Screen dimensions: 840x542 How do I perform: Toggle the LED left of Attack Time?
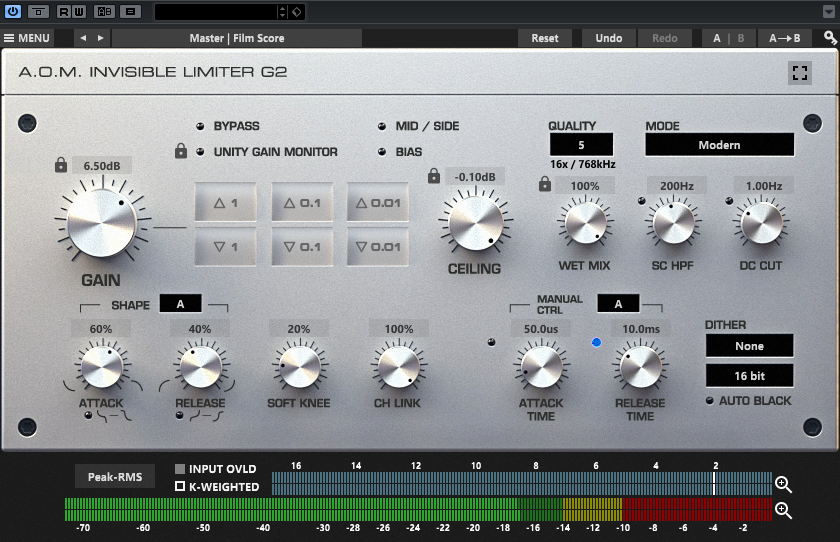(x=491, y=342)
